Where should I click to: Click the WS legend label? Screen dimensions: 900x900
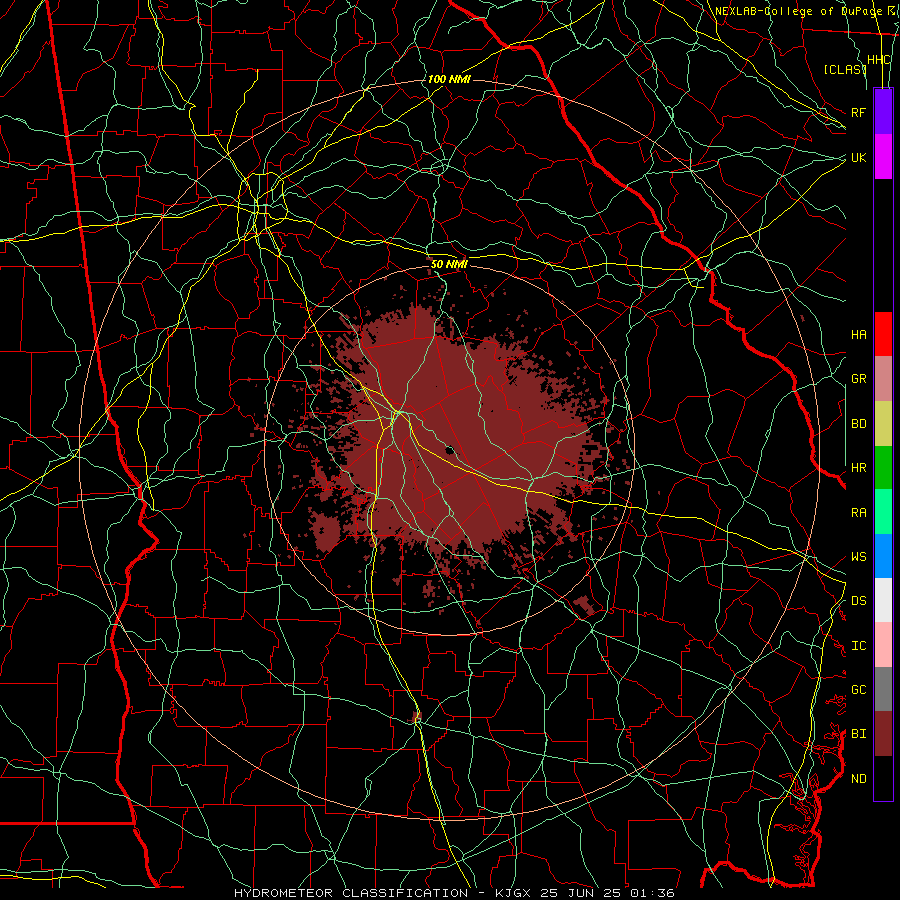coord(858,557)
